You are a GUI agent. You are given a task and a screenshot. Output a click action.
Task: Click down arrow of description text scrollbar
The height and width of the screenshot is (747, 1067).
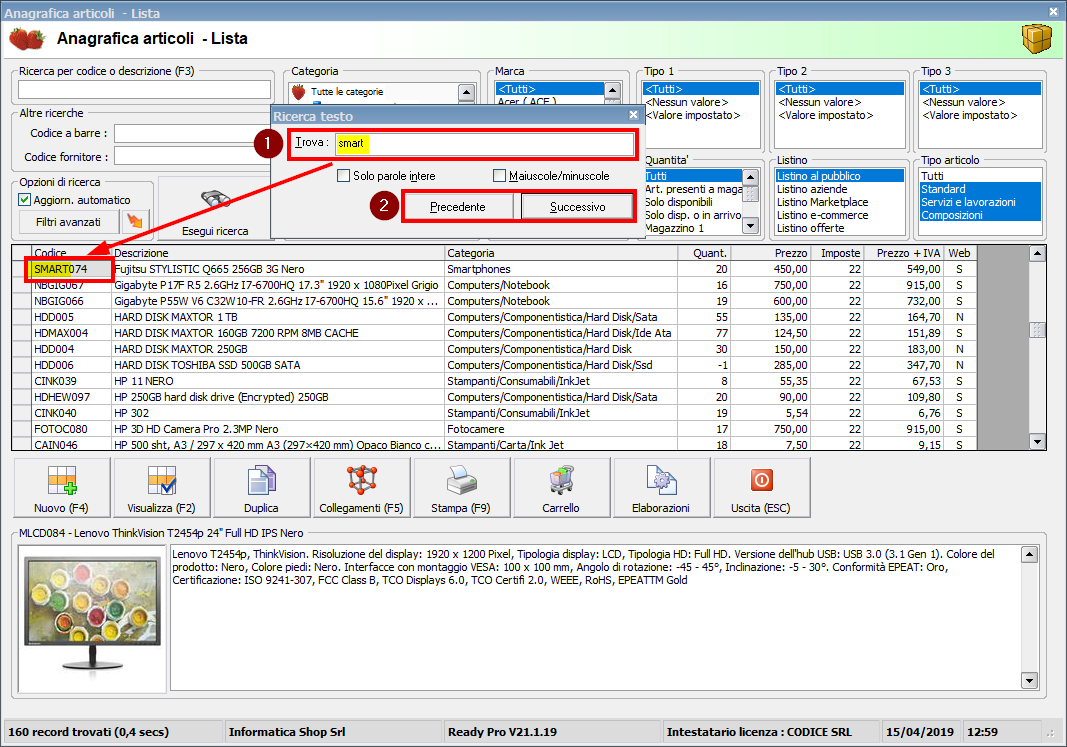tap(1029, 680)
